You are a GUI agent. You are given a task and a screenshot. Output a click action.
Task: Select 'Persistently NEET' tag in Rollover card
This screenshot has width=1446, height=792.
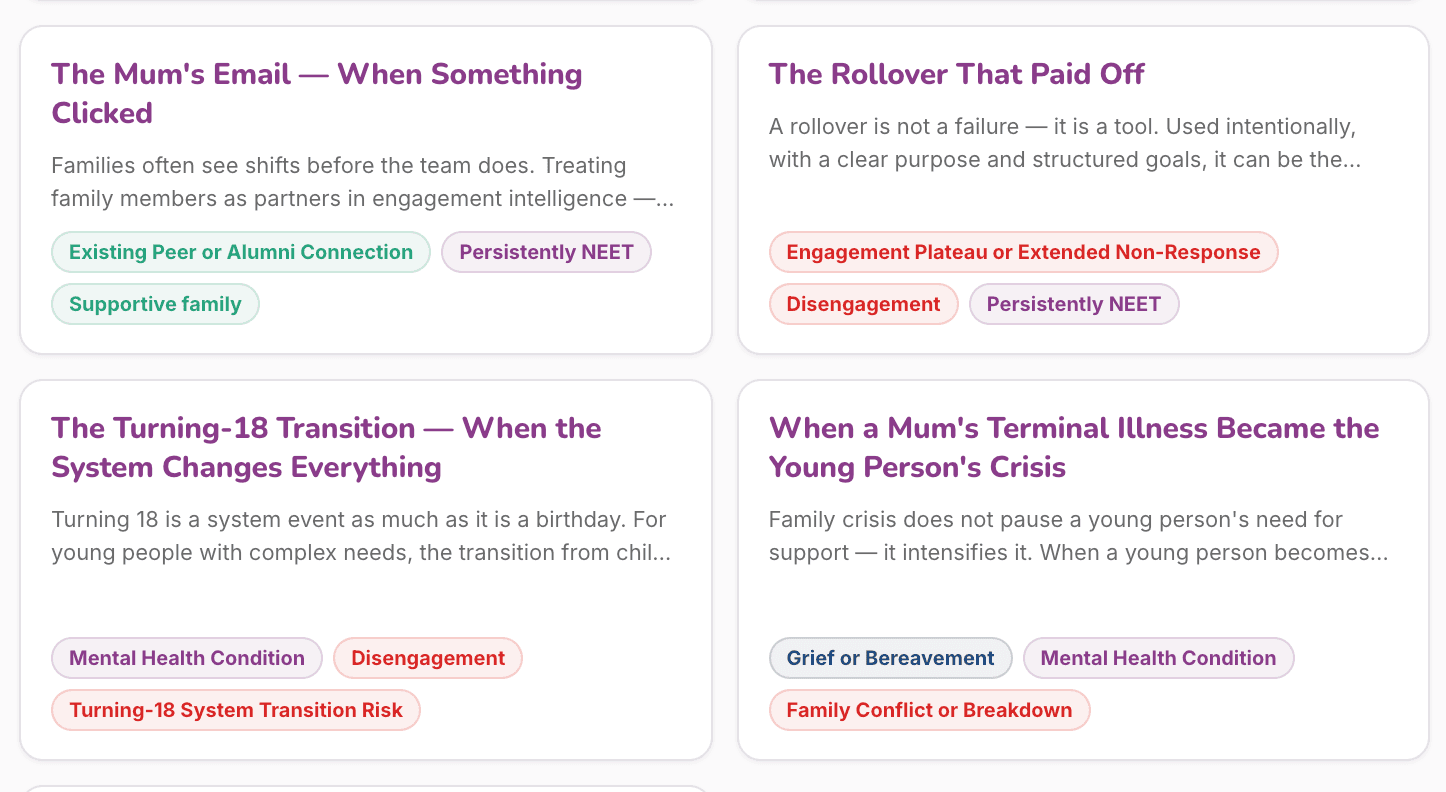pos(1074,304)
